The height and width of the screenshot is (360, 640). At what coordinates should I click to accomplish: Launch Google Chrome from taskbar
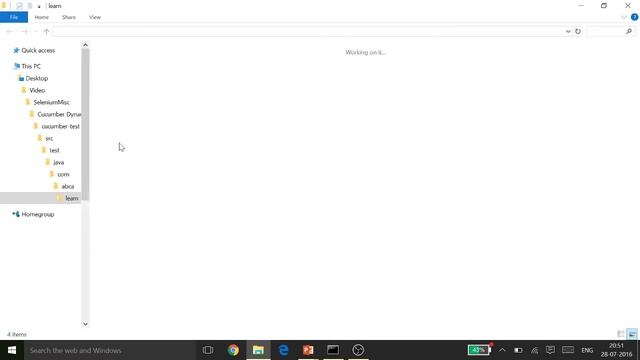click(233, 350)
